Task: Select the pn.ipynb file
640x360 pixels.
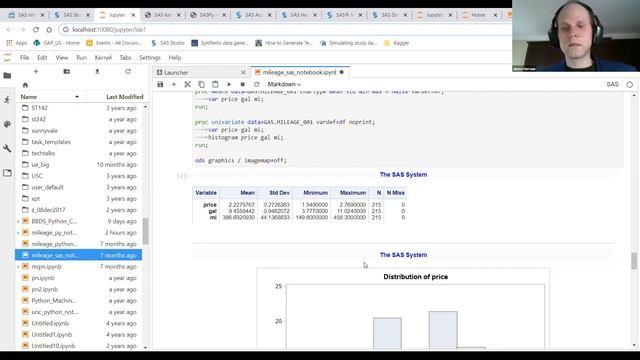Action: [79, 278]
